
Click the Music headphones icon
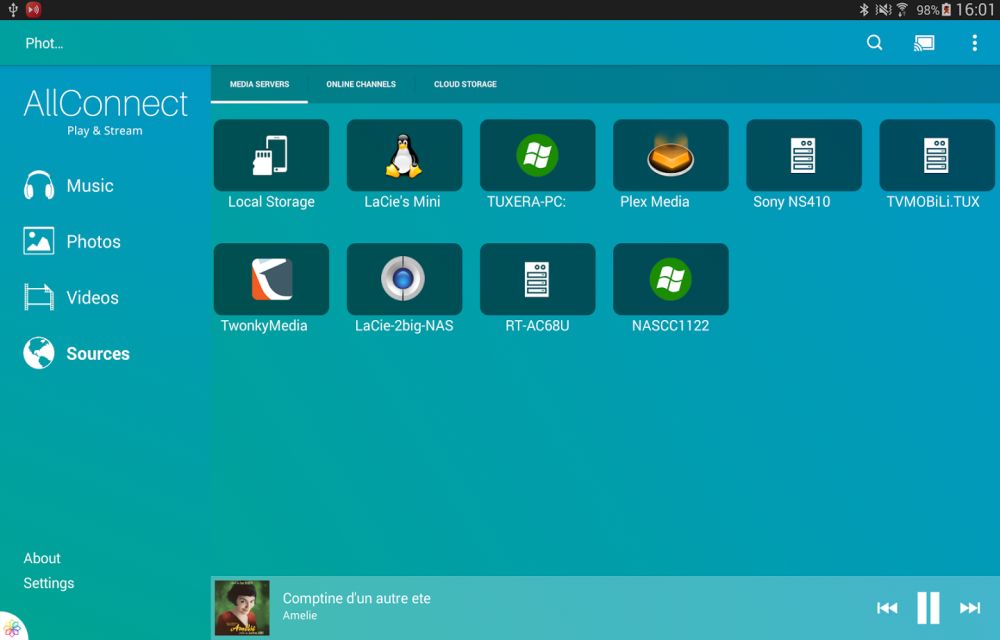[39, 185]
